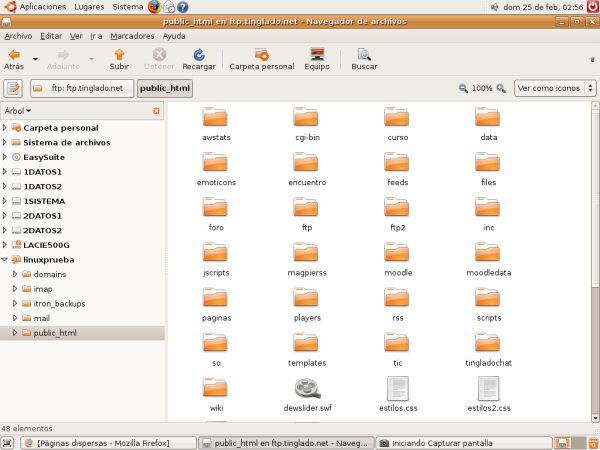Image resolution: width=600 pixels, height=450 pixels.
Task: Open the Atrás history dropdown arrow
Action: pos(35,59)
